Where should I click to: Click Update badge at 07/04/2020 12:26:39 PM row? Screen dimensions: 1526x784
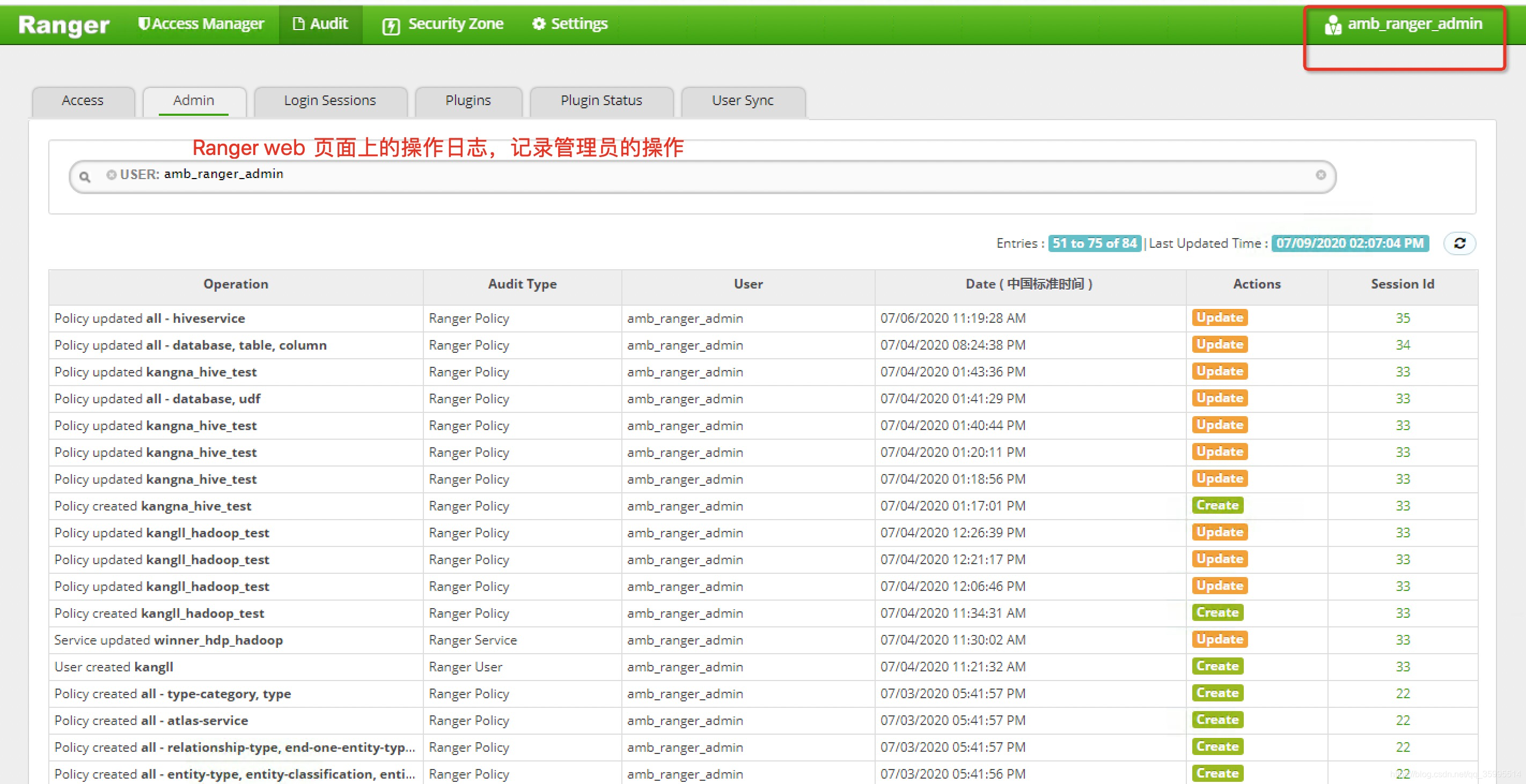pos(1219,532)
